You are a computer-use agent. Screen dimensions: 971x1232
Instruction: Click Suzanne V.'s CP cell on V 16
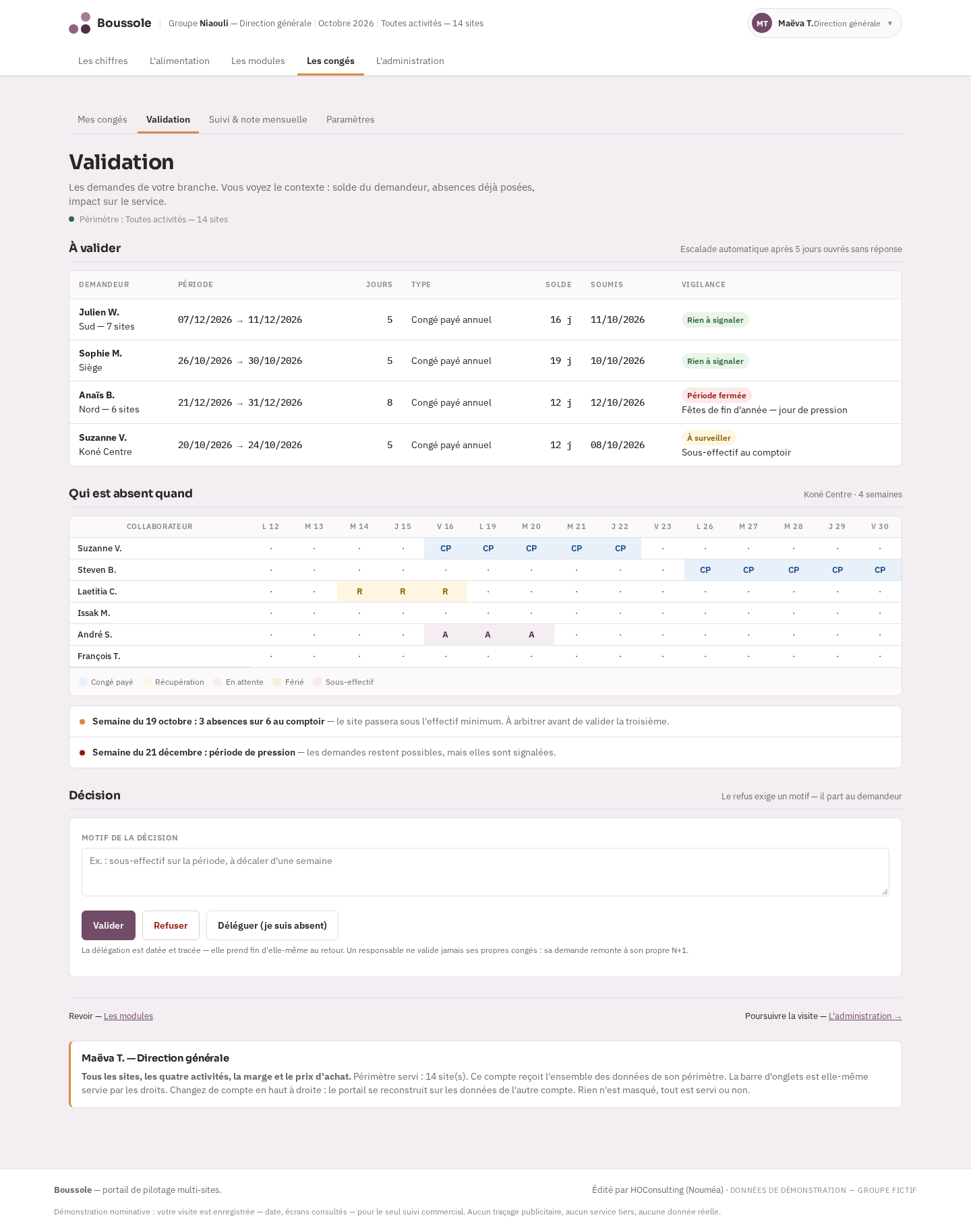pyautogui.click(x=446, y=549)
